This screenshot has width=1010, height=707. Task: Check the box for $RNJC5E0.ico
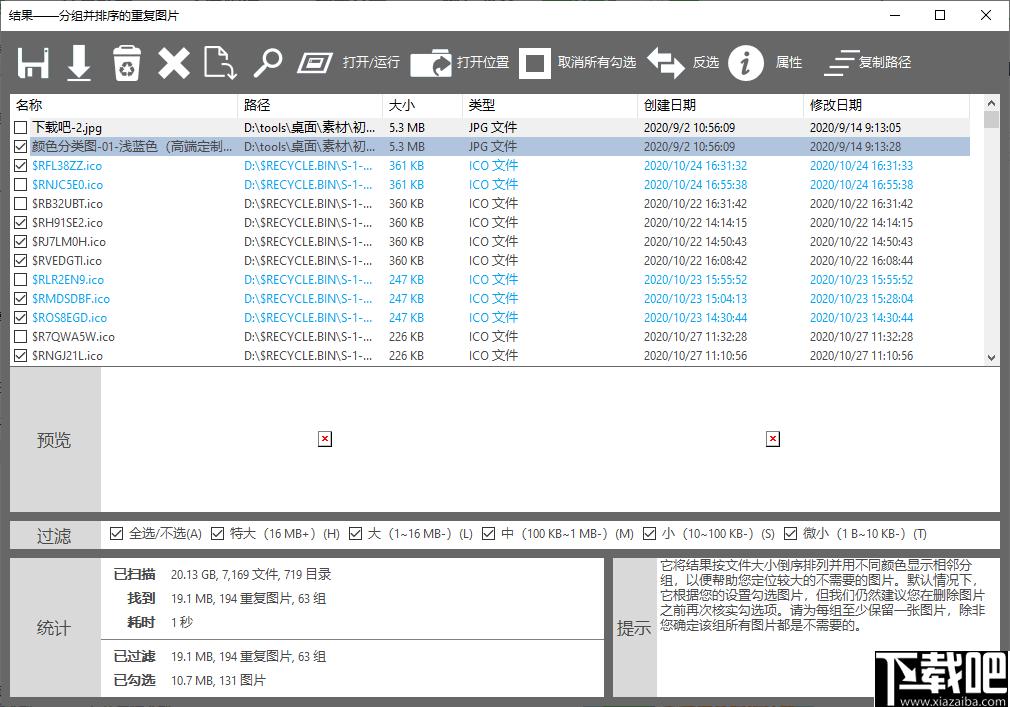(x=21, y=184)
